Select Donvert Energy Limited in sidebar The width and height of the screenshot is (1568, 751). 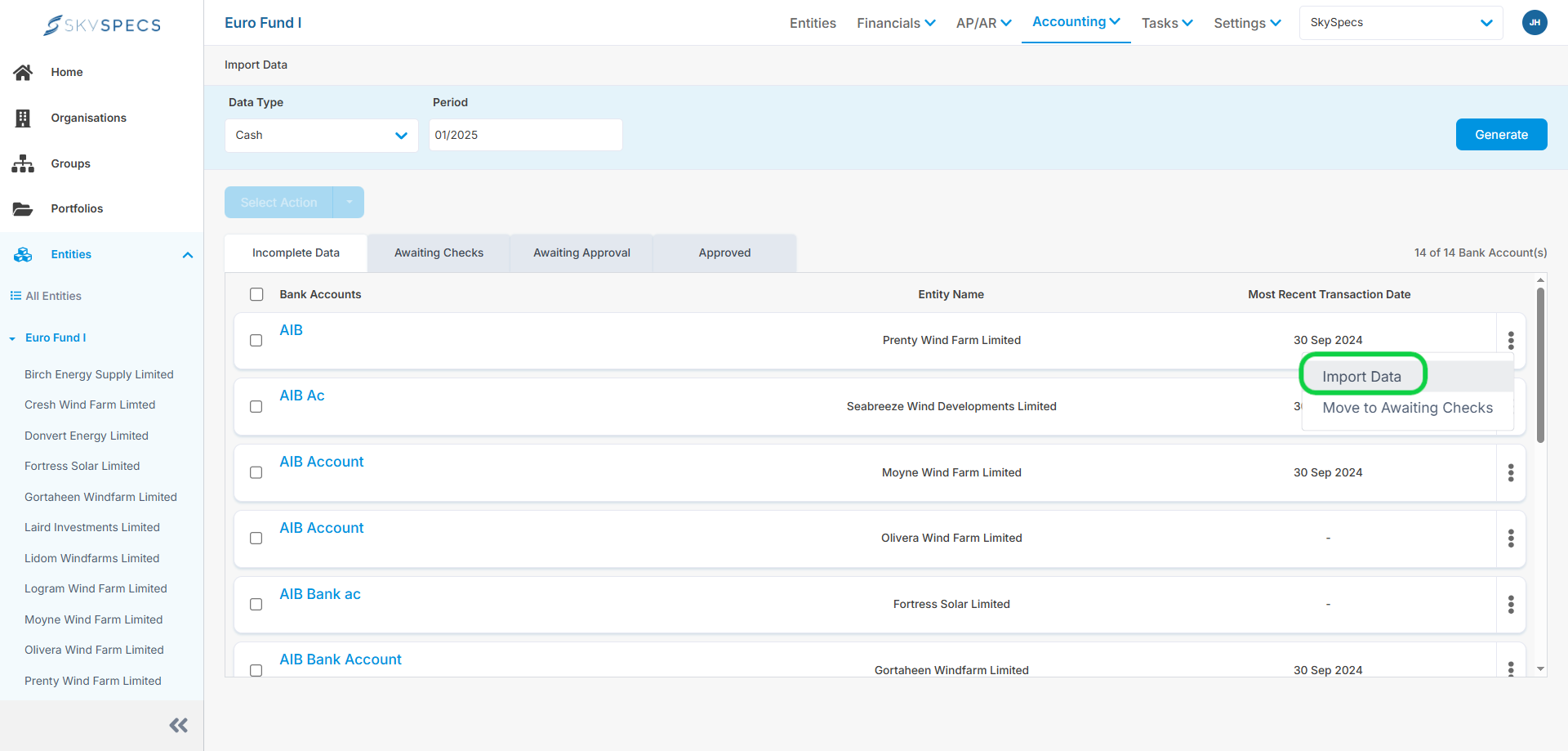87,436
